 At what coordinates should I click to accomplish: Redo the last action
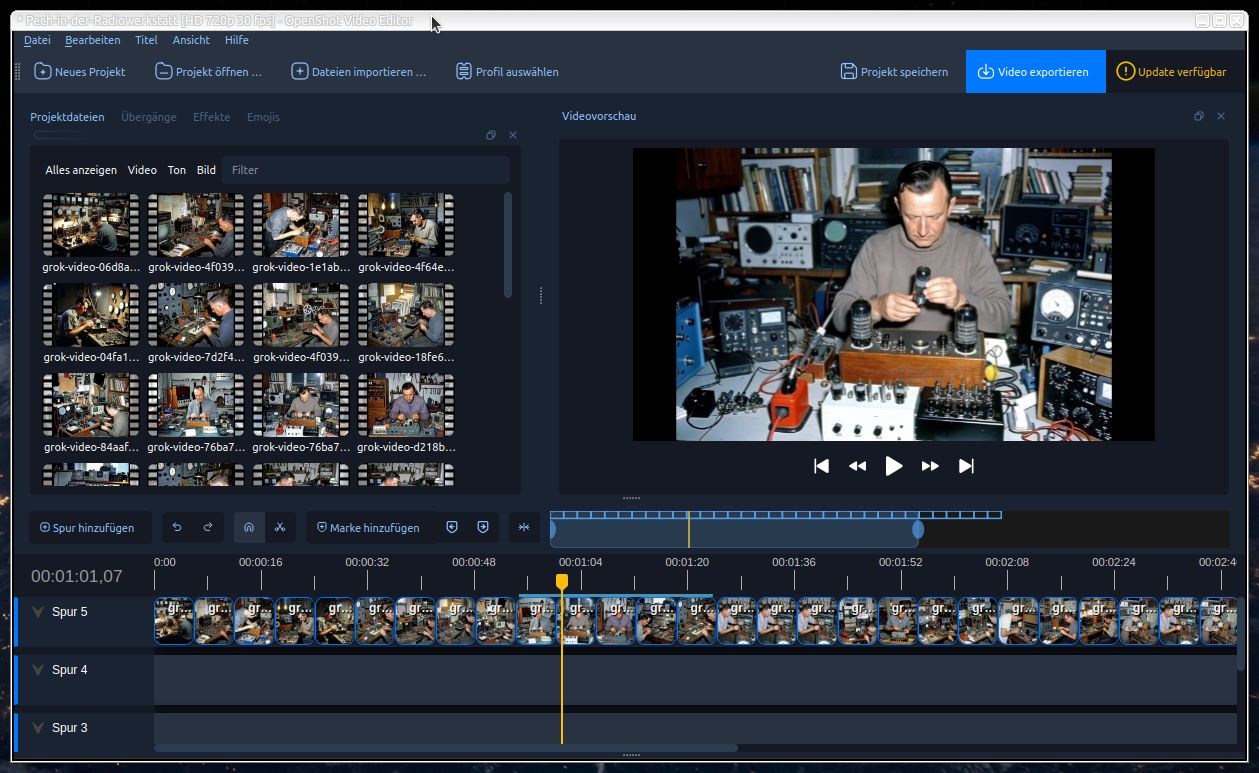208,527
